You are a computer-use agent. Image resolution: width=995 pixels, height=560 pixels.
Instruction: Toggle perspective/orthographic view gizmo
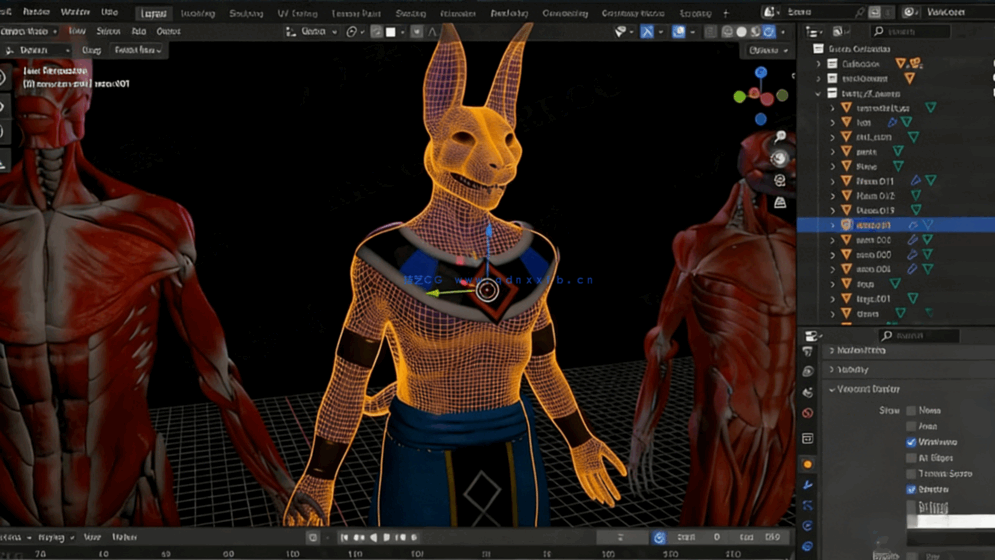point(780,203)
